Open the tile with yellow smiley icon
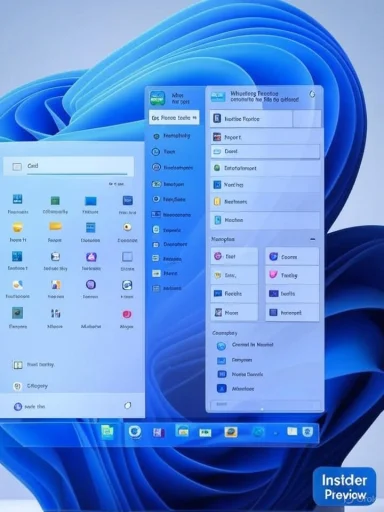The height and width of the screenshot is (512, 384). [234, 275]
